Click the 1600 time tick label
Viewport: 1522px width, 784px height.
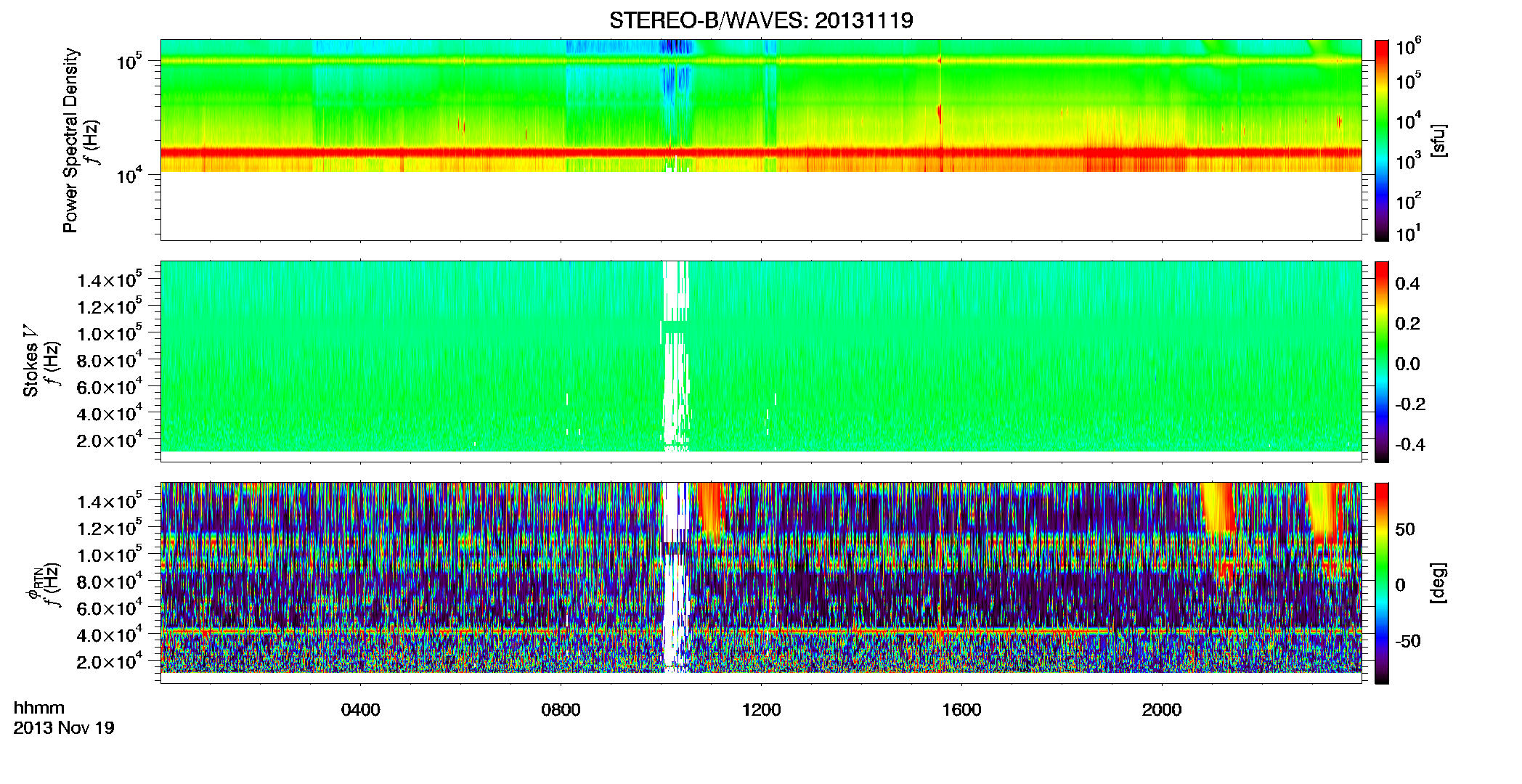[961, 710]
